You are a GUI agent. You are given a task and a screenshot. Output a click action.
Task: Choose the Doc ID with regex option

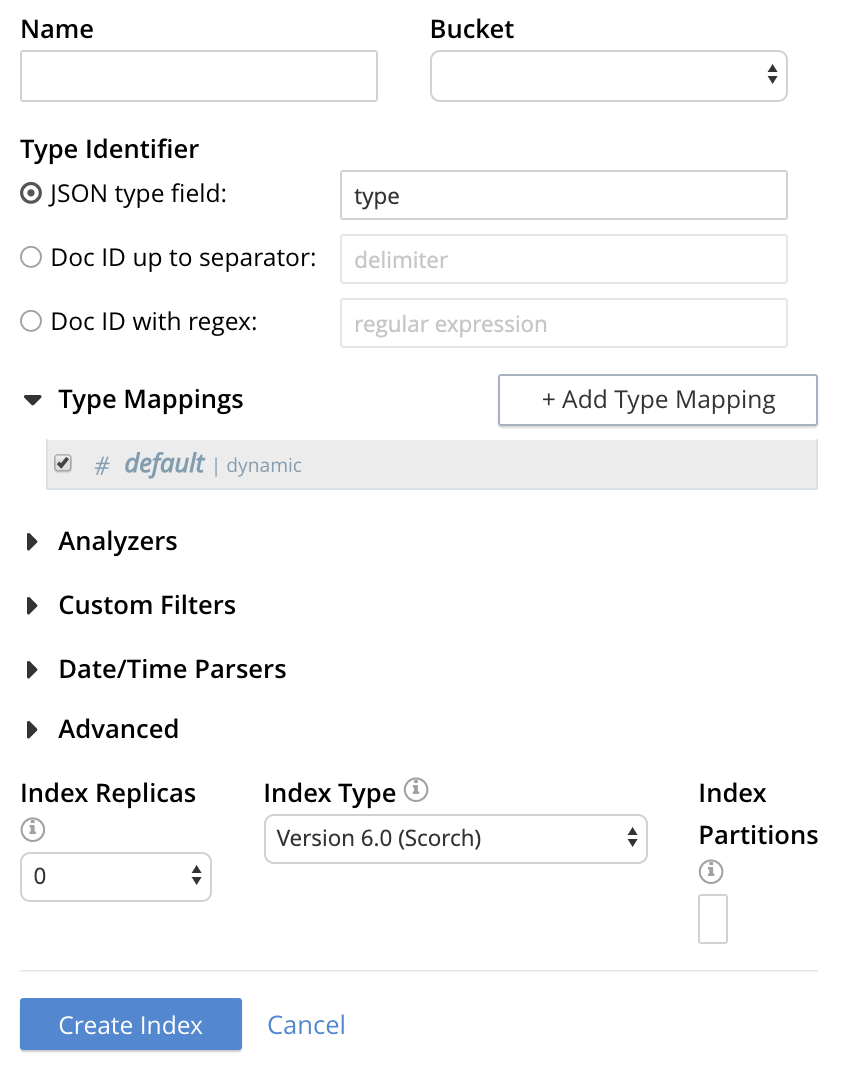pos(32,322)
